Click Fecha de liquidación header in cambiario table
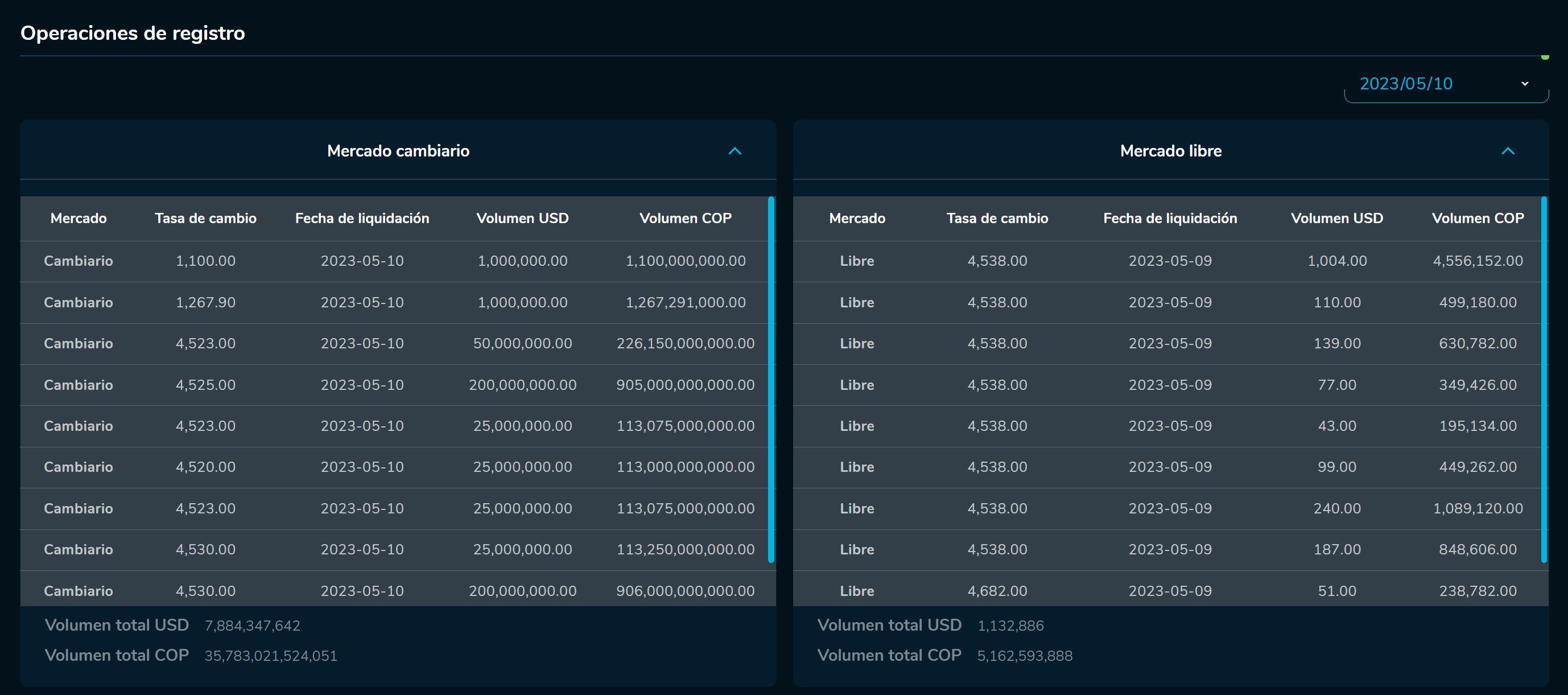Image resolution: width=1568 pixels, height=695 pixels. coord(362,219)
